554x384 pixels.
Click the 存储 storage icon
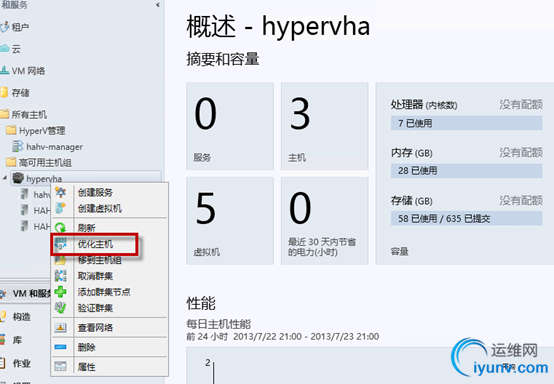point(4,92)
